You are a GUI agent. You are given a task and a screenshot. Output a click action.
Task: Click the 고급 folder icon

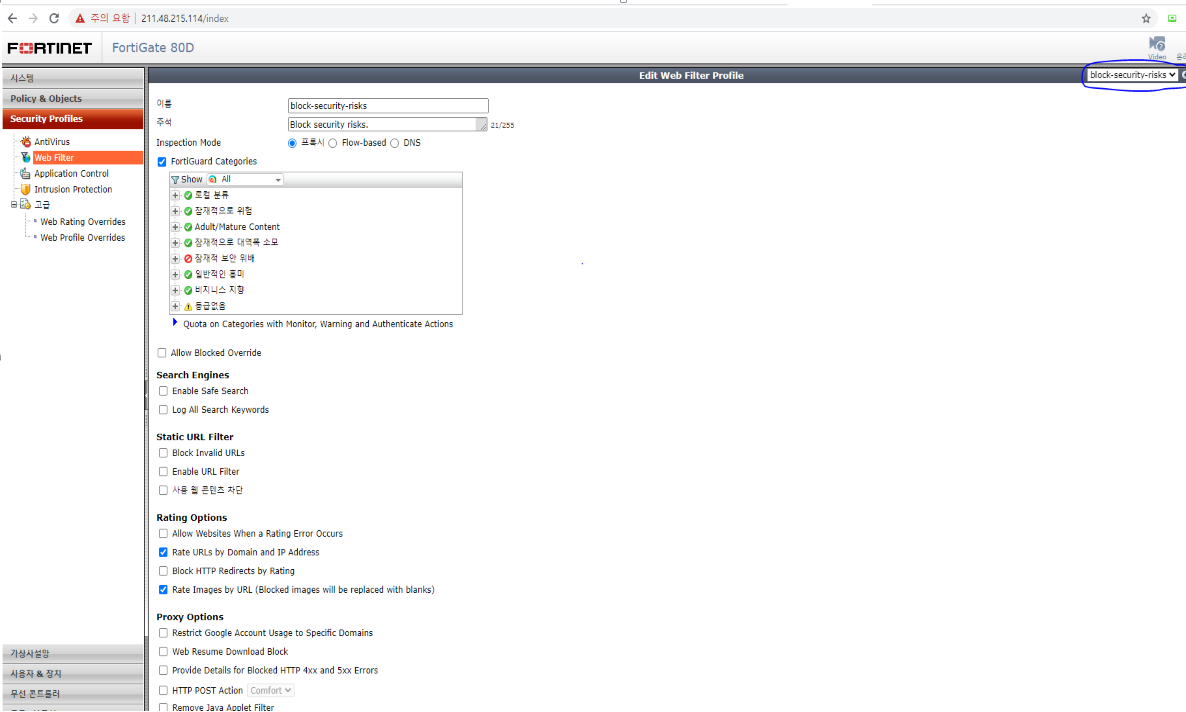[x=26, y=205]
